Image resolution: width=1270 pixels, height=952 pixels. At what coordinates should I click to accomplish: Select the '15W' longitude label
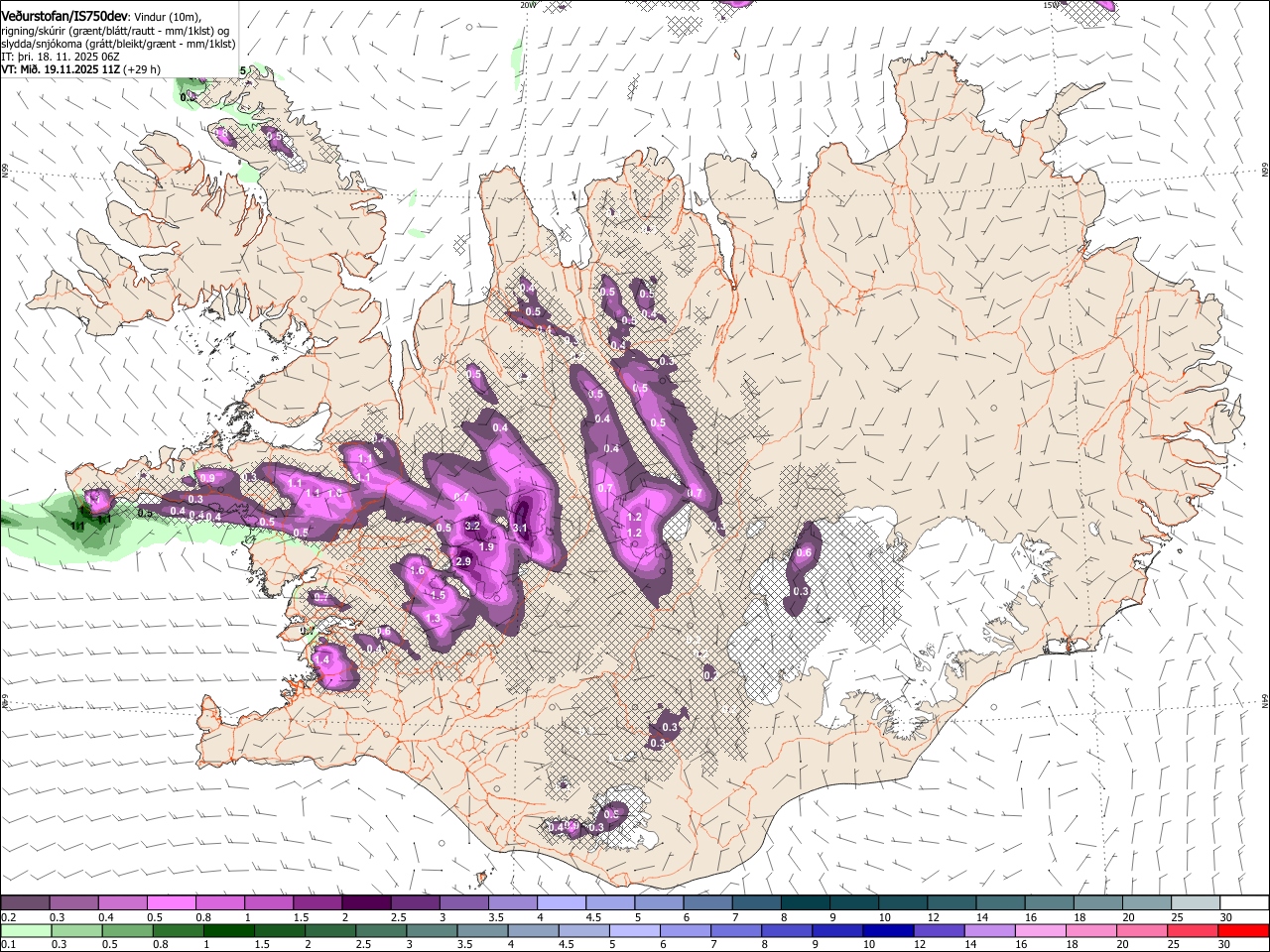coord(1051,5)
